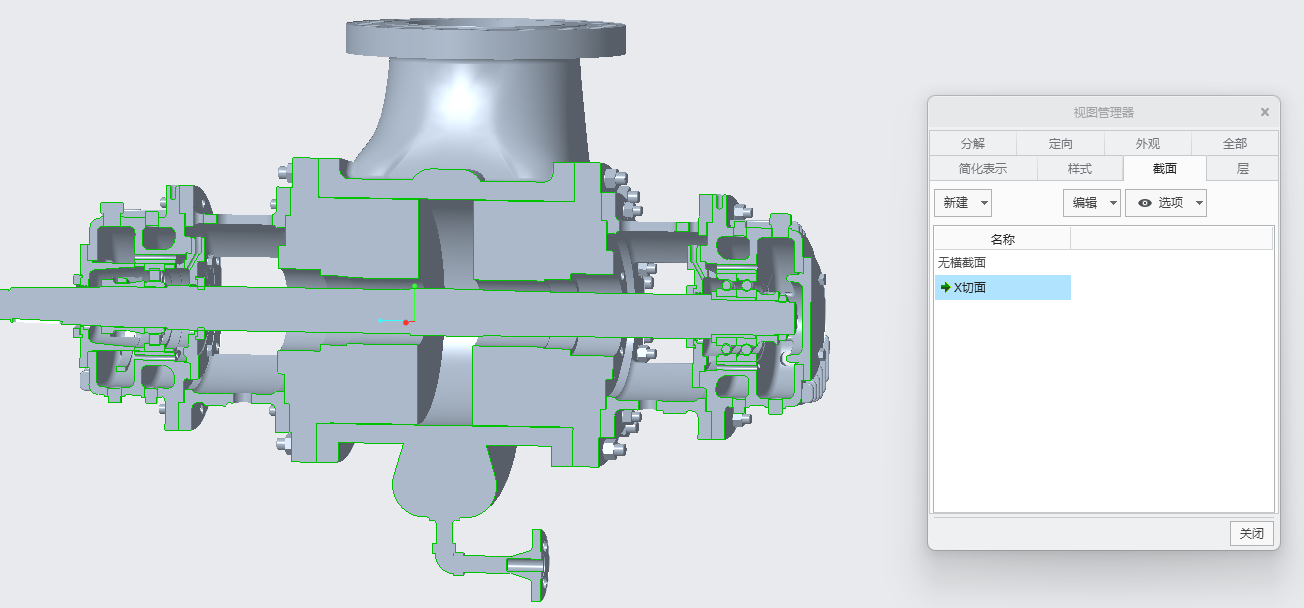Go to the 简化表示 tab
The image size is (1304, 608).
coord(982,169)
